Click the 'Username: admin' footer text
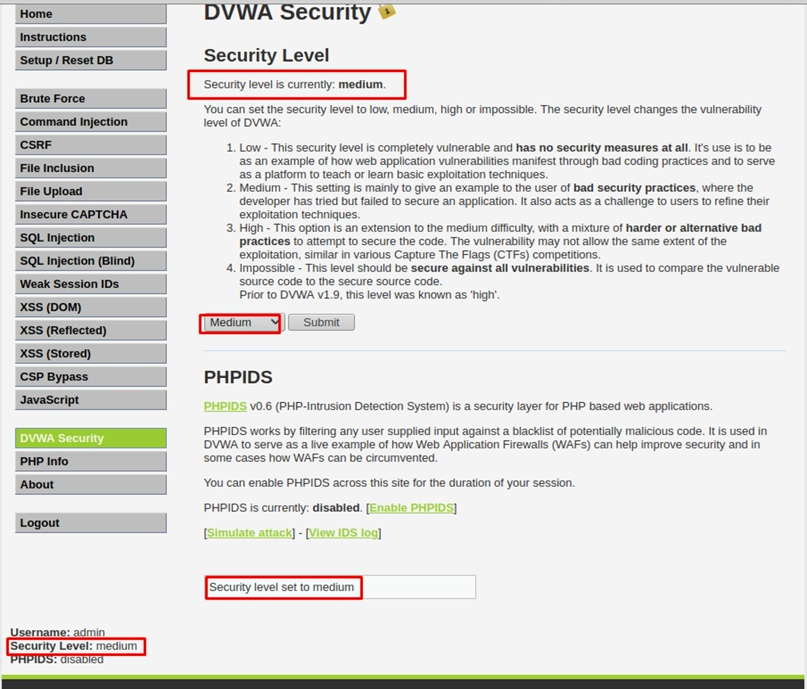This screenshot has height=689, width=807. pyautogui.click(x=58, y=632)
